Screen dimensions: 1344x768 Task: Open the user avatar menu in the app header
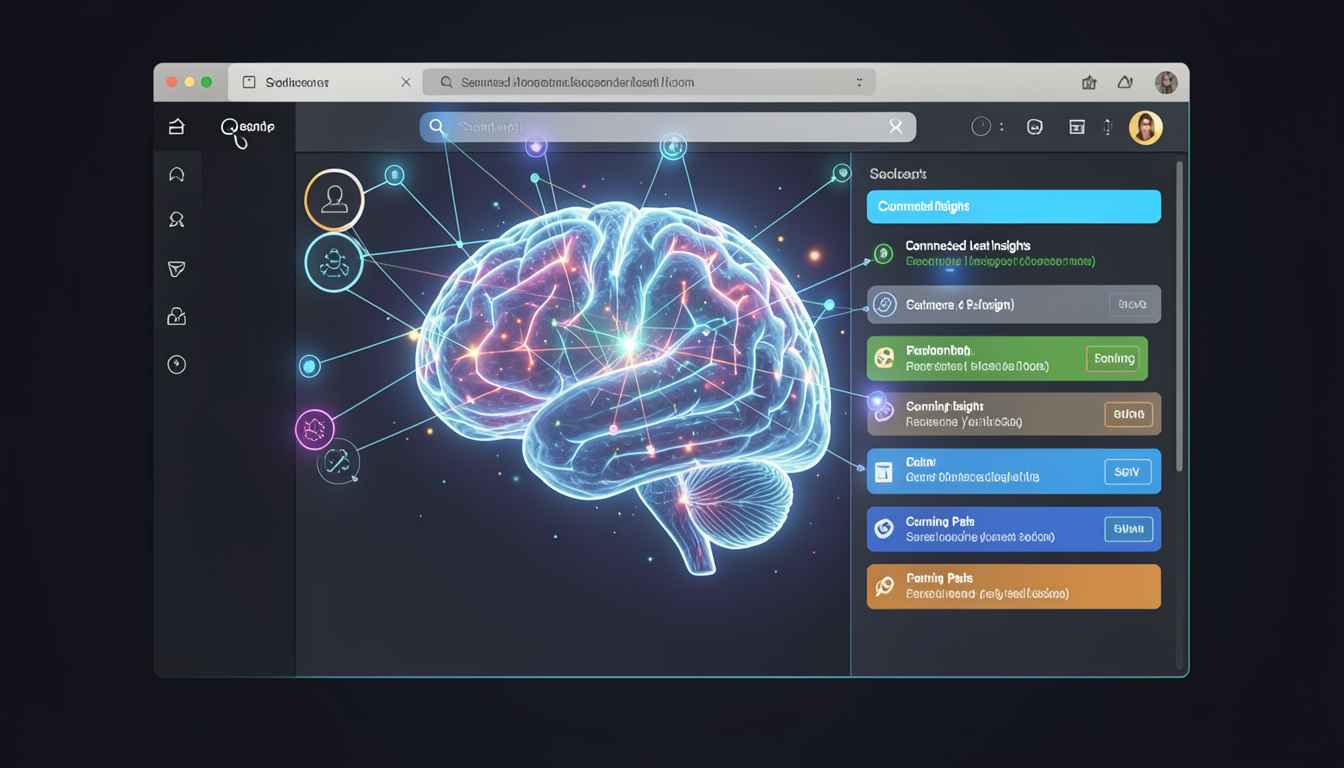[1146, 127]
